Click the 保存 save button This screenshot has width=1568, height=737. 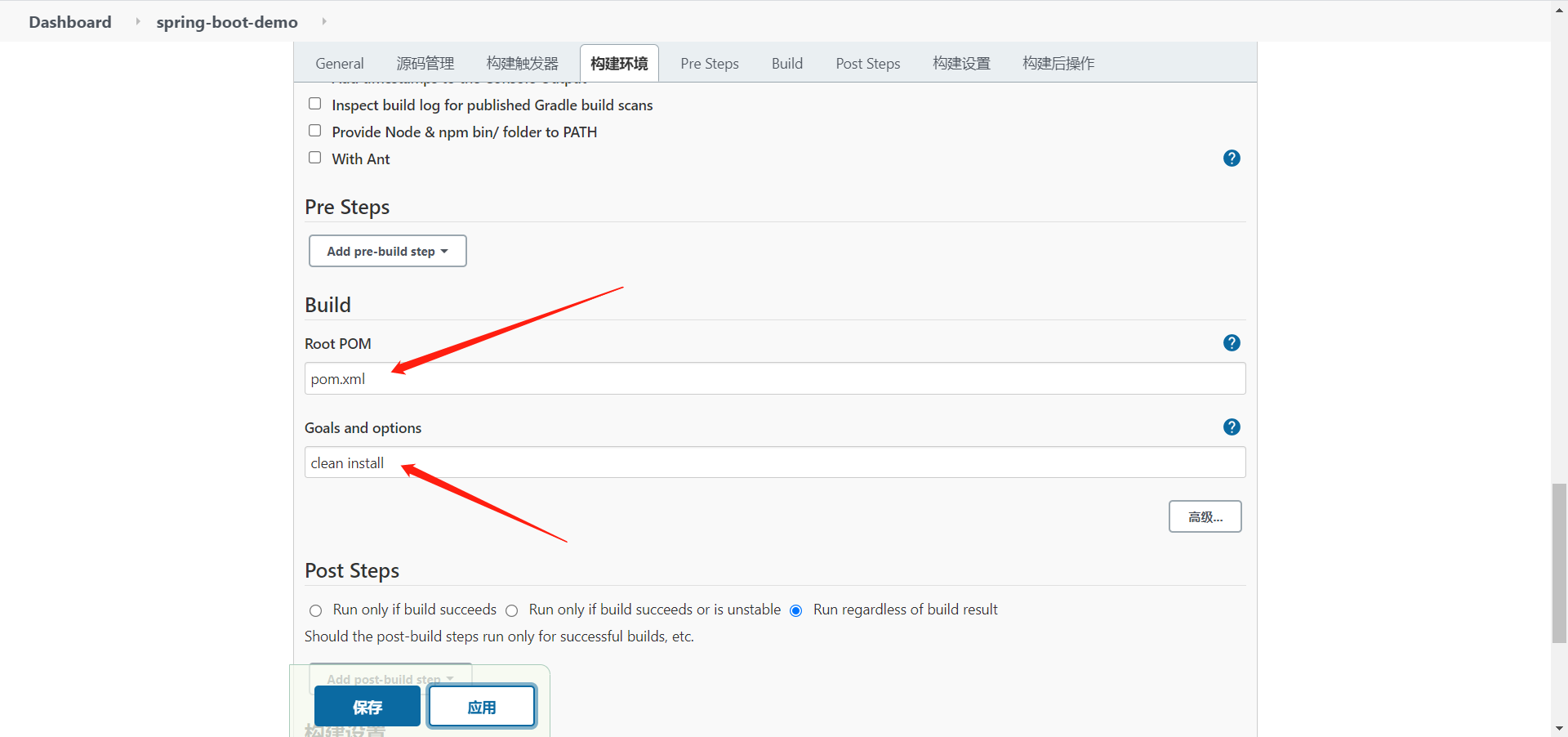367,707
